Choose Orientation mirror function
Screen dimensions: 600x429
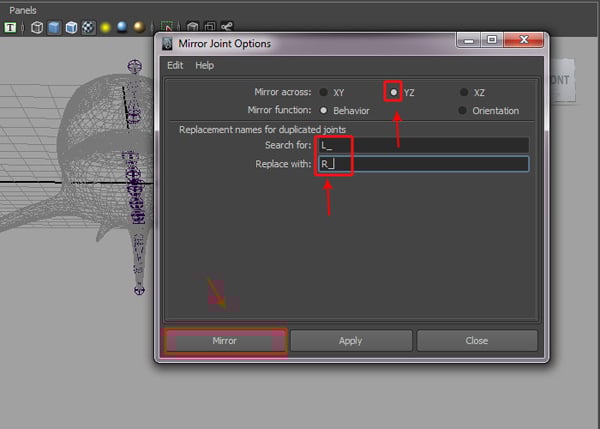463,110
